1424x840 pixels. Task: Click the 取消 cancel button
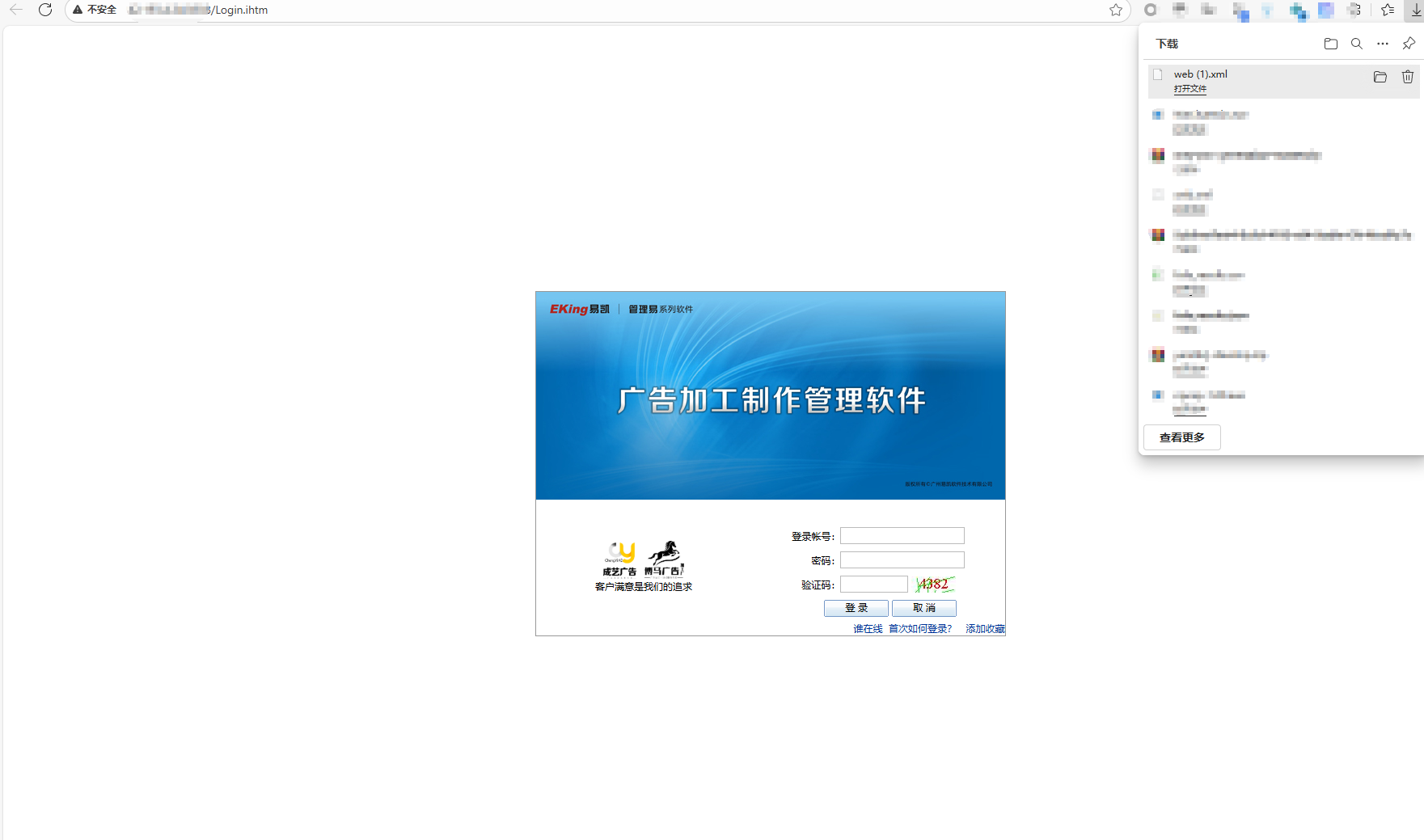tap(923, 608)
